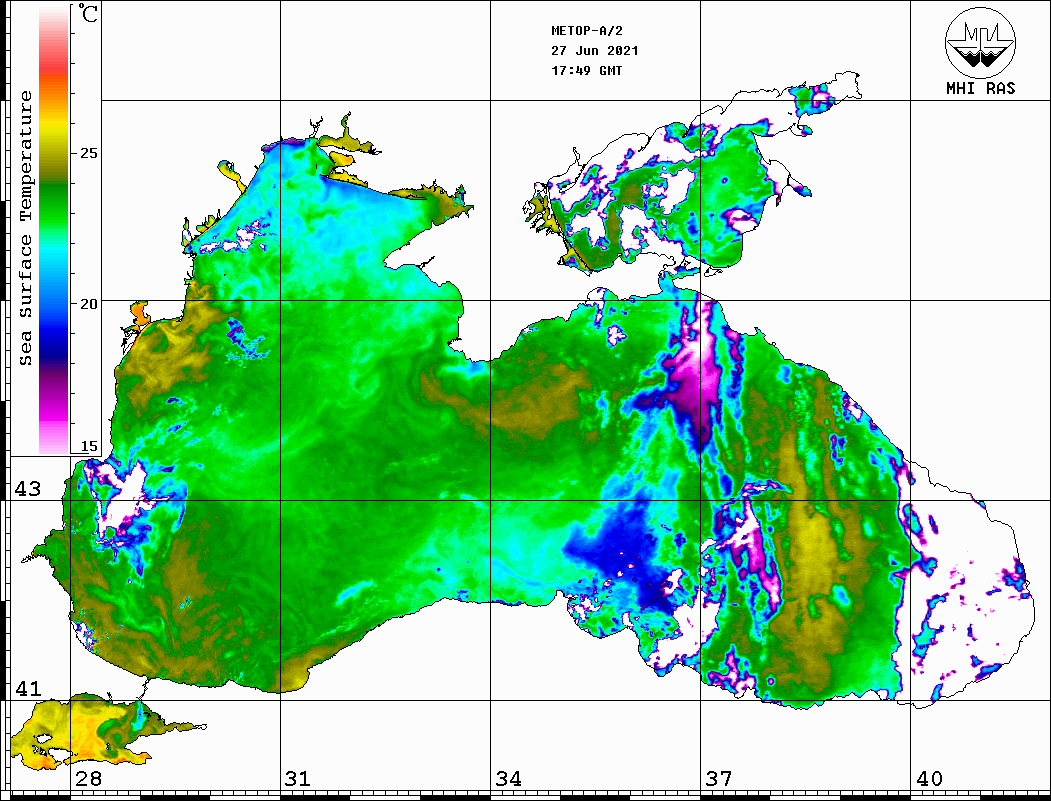Click the longitude label '40'
The width and height of the screenshot is (1051, 801).
tap(929, 778)
